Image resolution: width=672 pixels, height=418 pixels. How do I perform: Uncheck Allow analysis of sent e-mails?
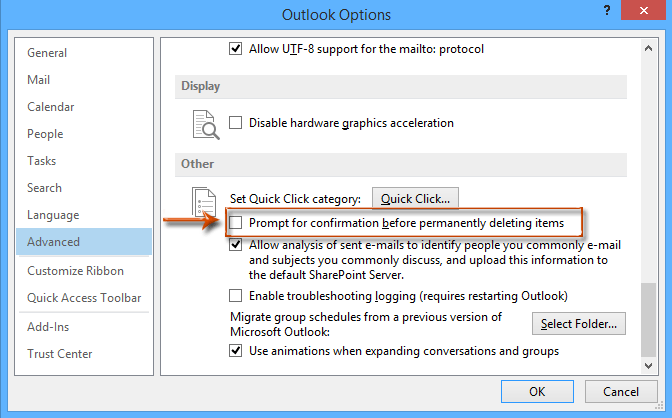point(236,244)
